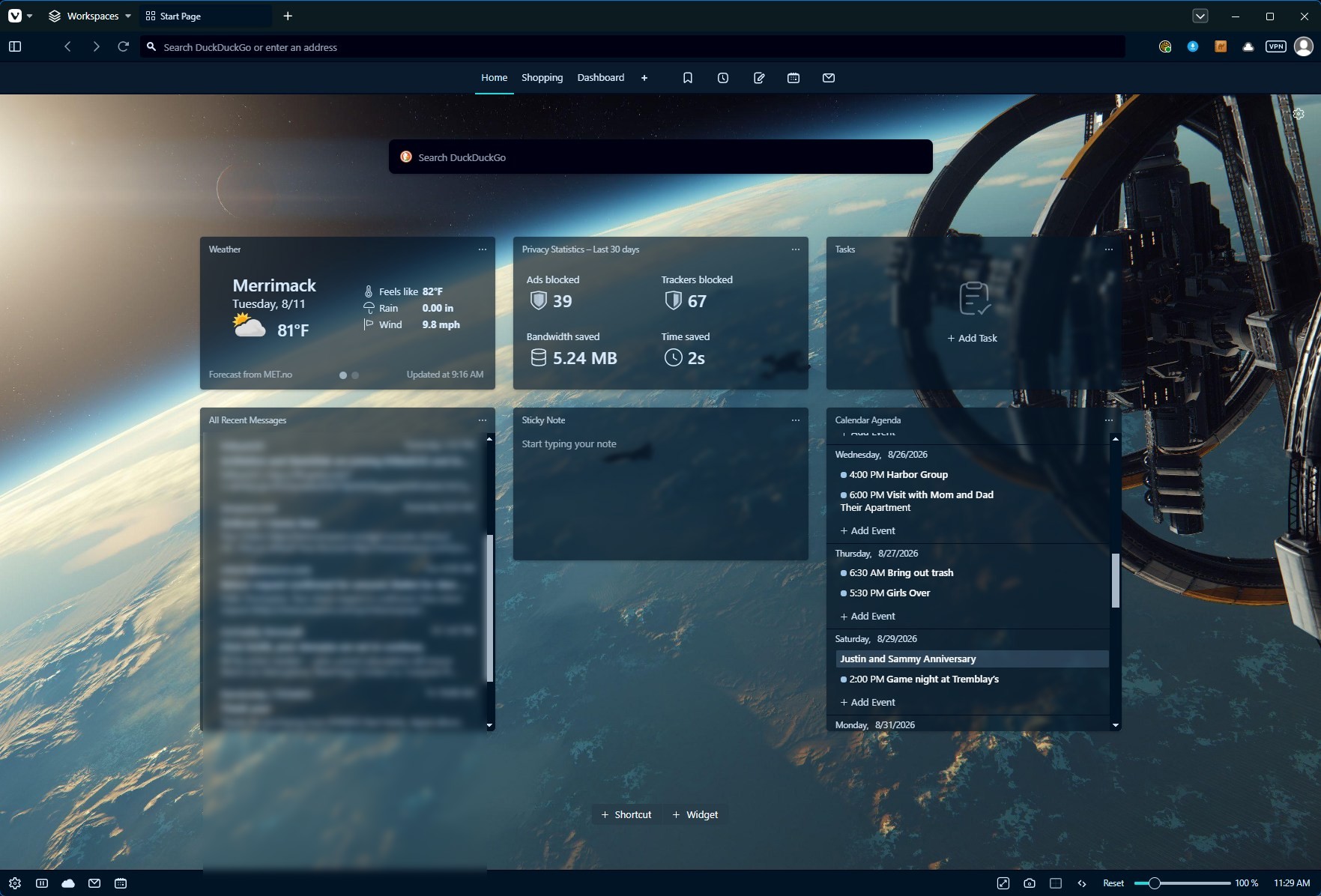Select the first weather page dot
The height and width of the screenshot is (896, 1321).
pos(343,375)
